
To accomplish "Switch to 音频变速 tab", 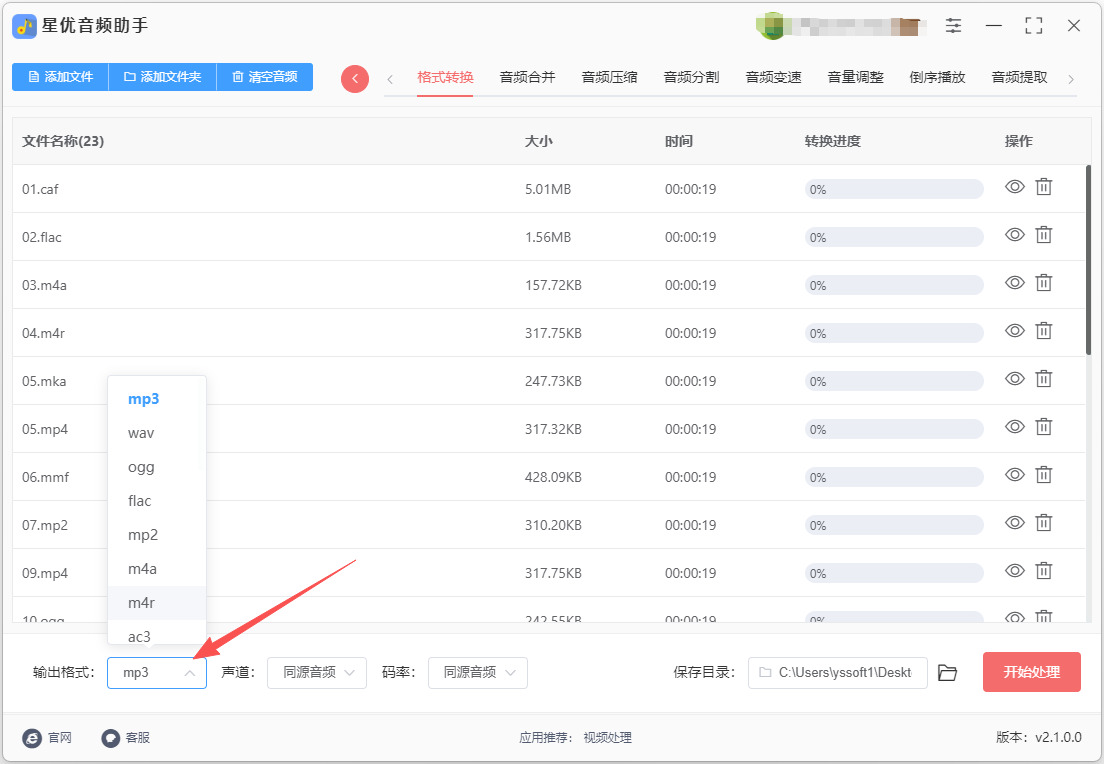I will tap(773, 77).
